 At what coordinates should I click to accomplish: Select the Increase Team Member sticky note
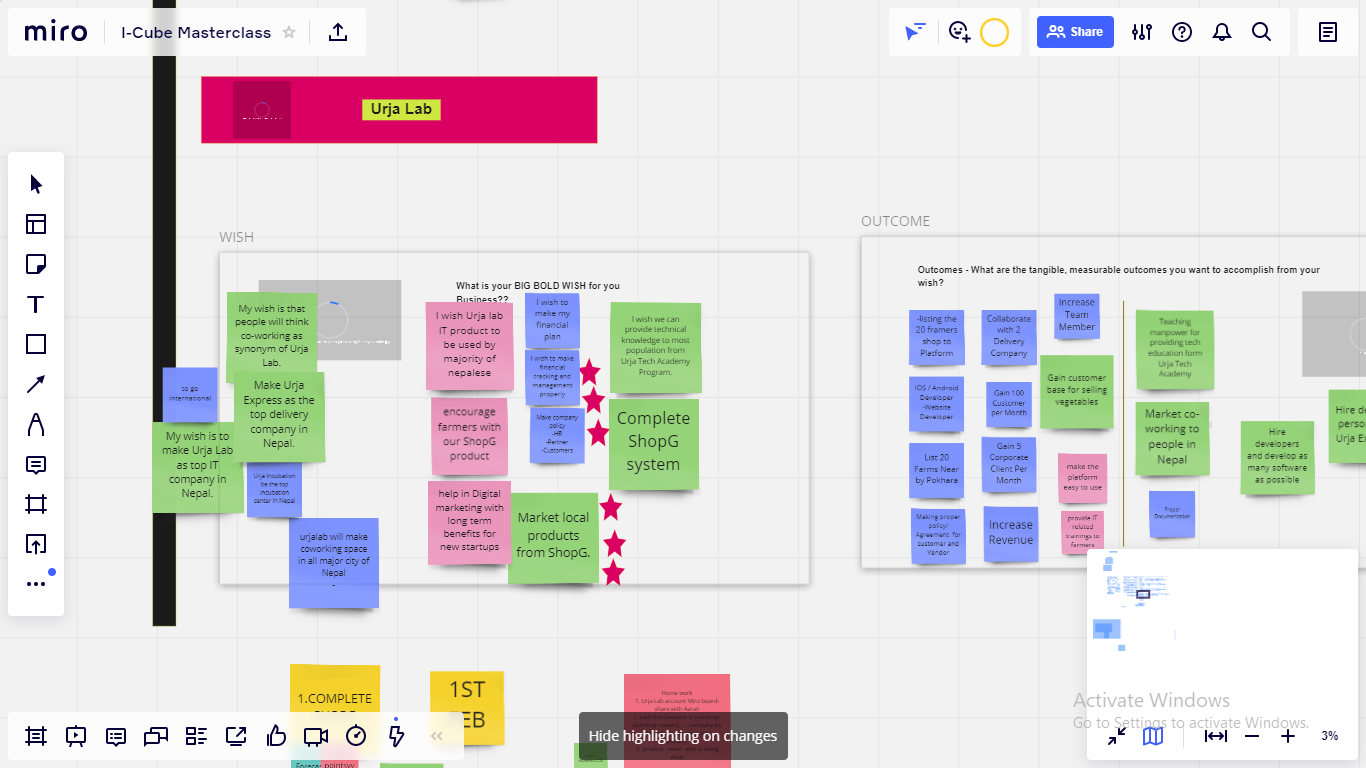[1077, 314]
